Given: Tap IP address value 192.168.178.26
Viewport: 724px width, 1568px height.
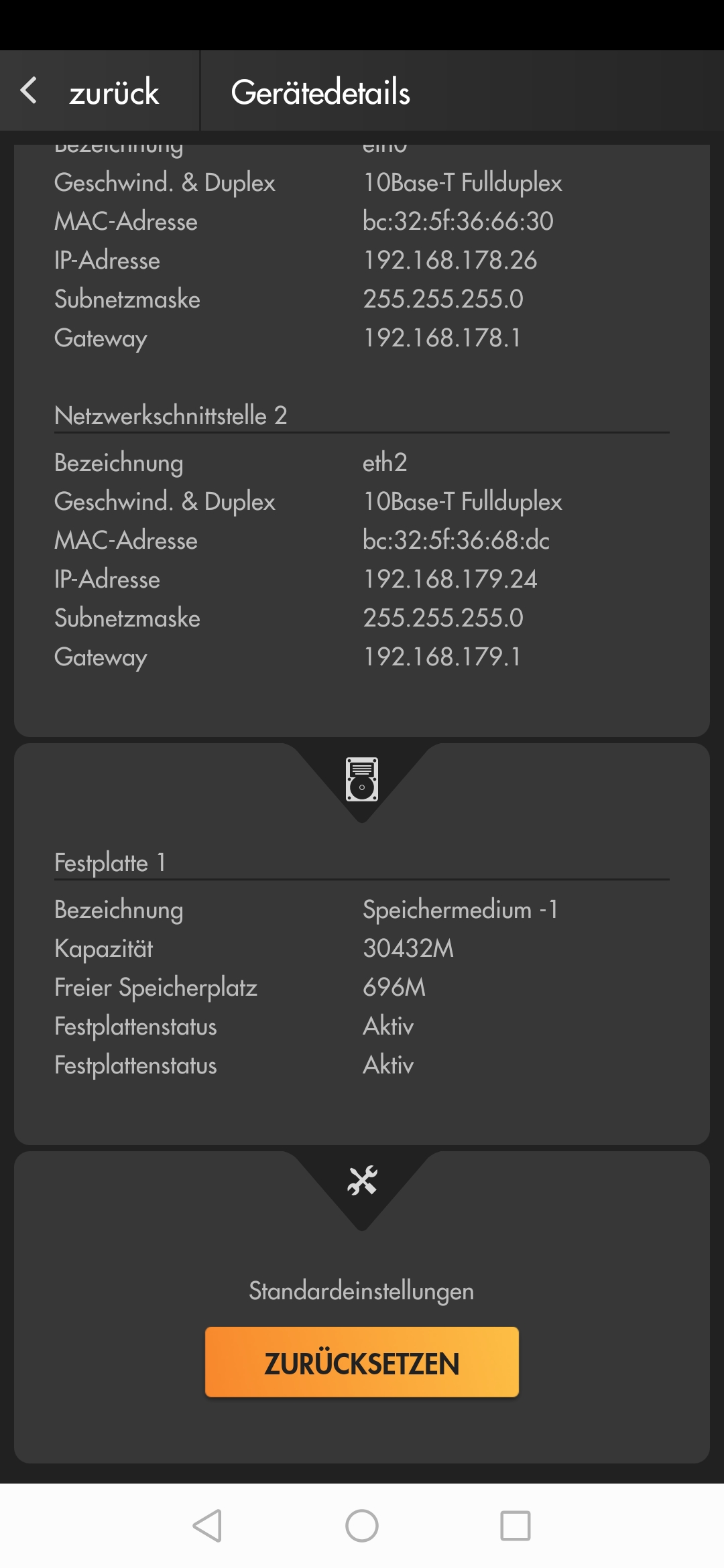Looking at the screenshot, I should point(450,260).
